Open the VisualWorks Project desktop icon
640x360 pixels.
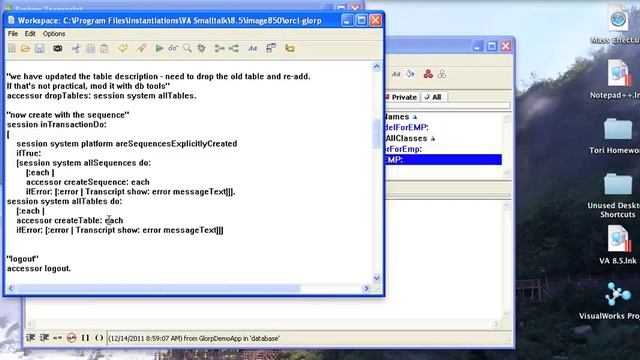click(x=618, y=301)
